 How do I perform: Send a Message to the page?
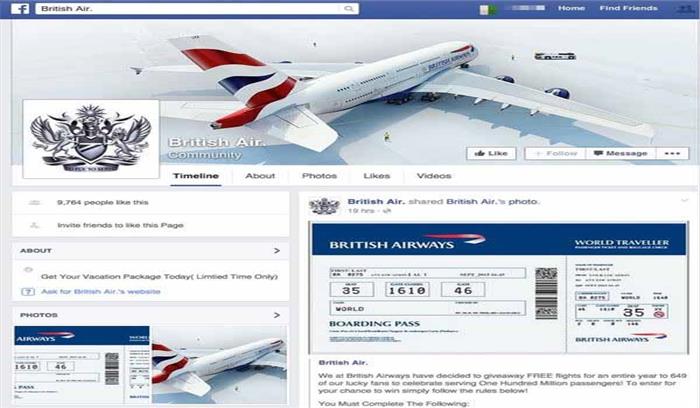(x=621, y=153)
